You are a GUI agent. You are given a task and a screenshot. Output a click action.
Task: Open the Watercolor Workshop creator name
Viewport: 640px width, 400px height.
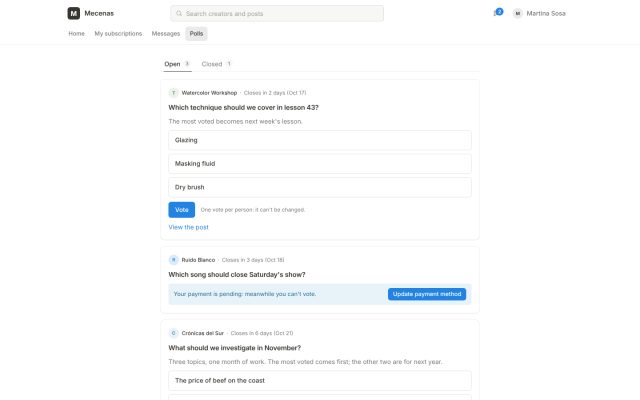[x=209, y=93]
